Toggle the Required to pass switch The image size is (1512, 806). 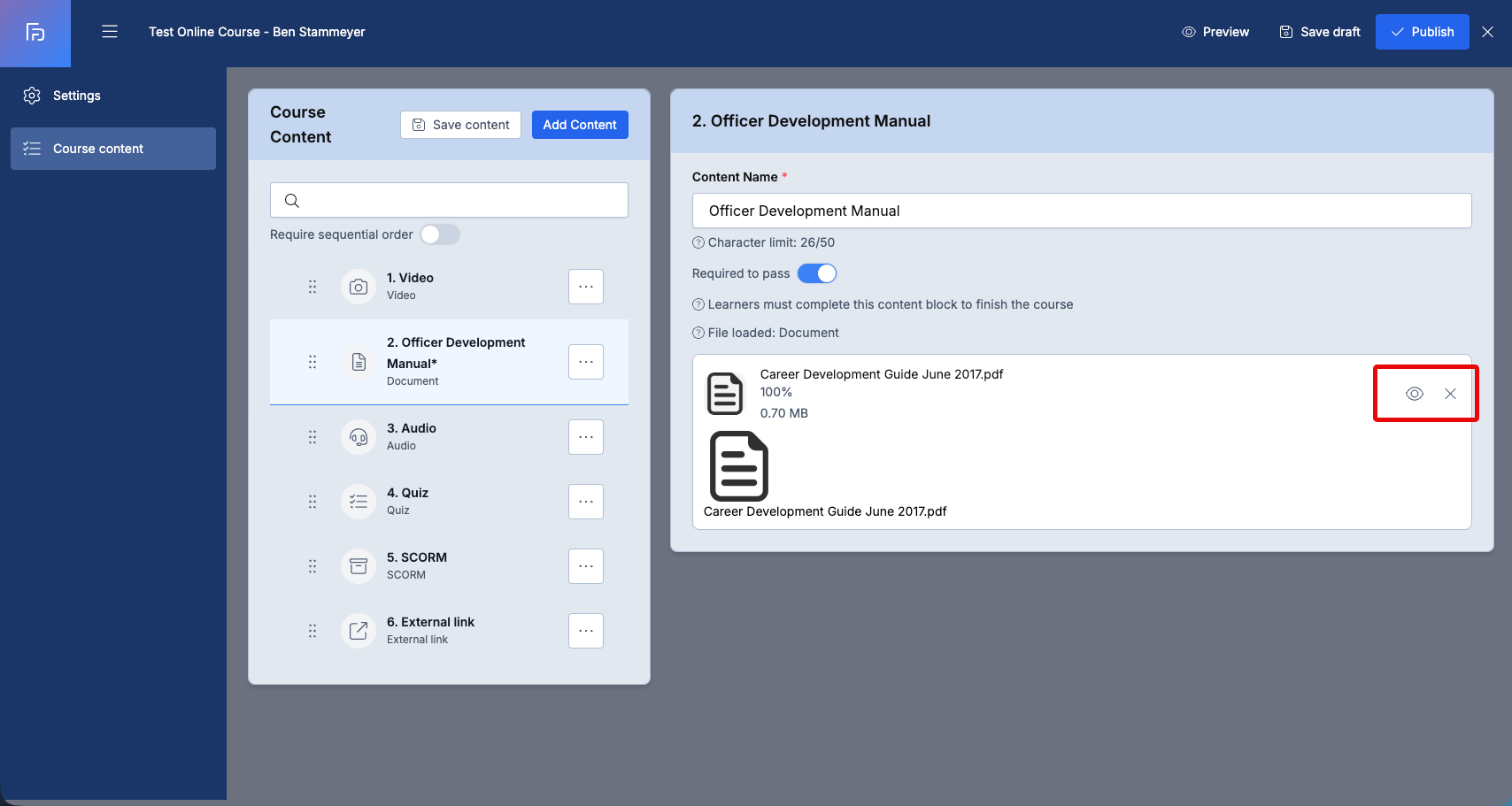point(817,273)
